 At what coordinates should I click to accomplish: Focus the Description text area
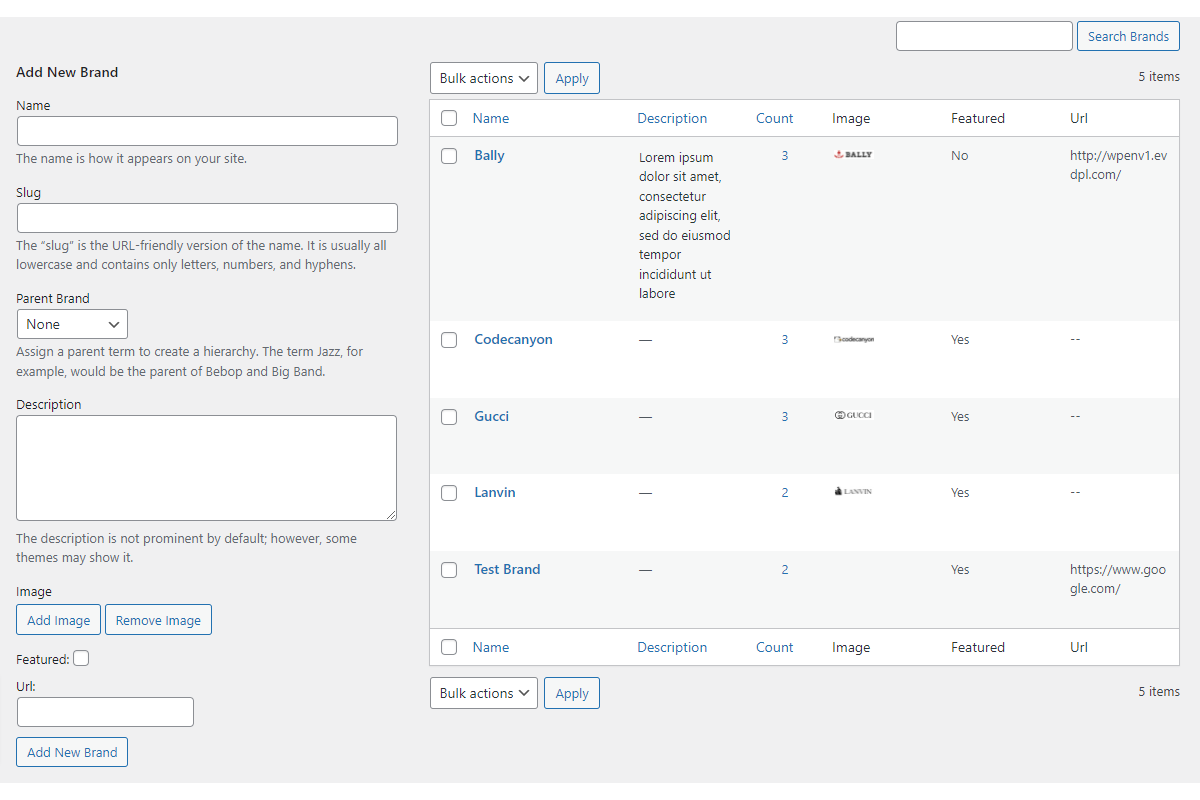[207, 468]
